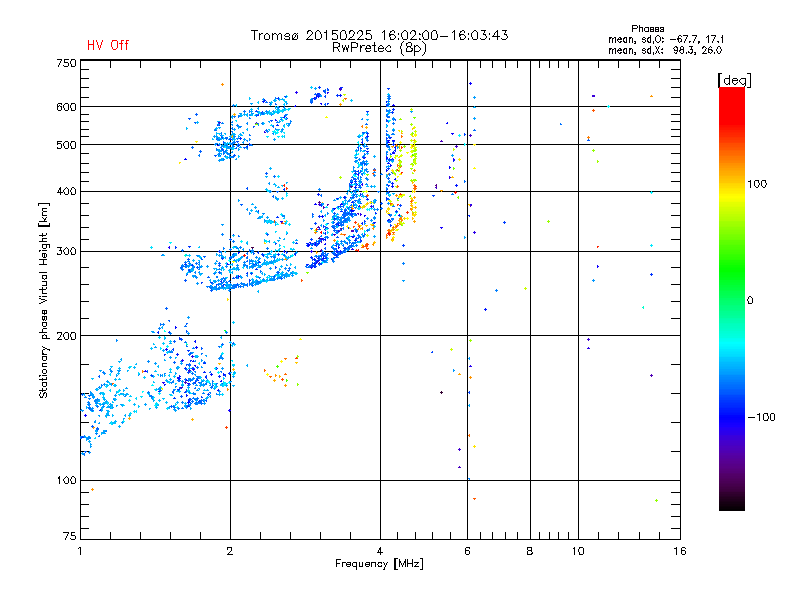Click the x-axis tick label '8'

(x=530, y=551)
